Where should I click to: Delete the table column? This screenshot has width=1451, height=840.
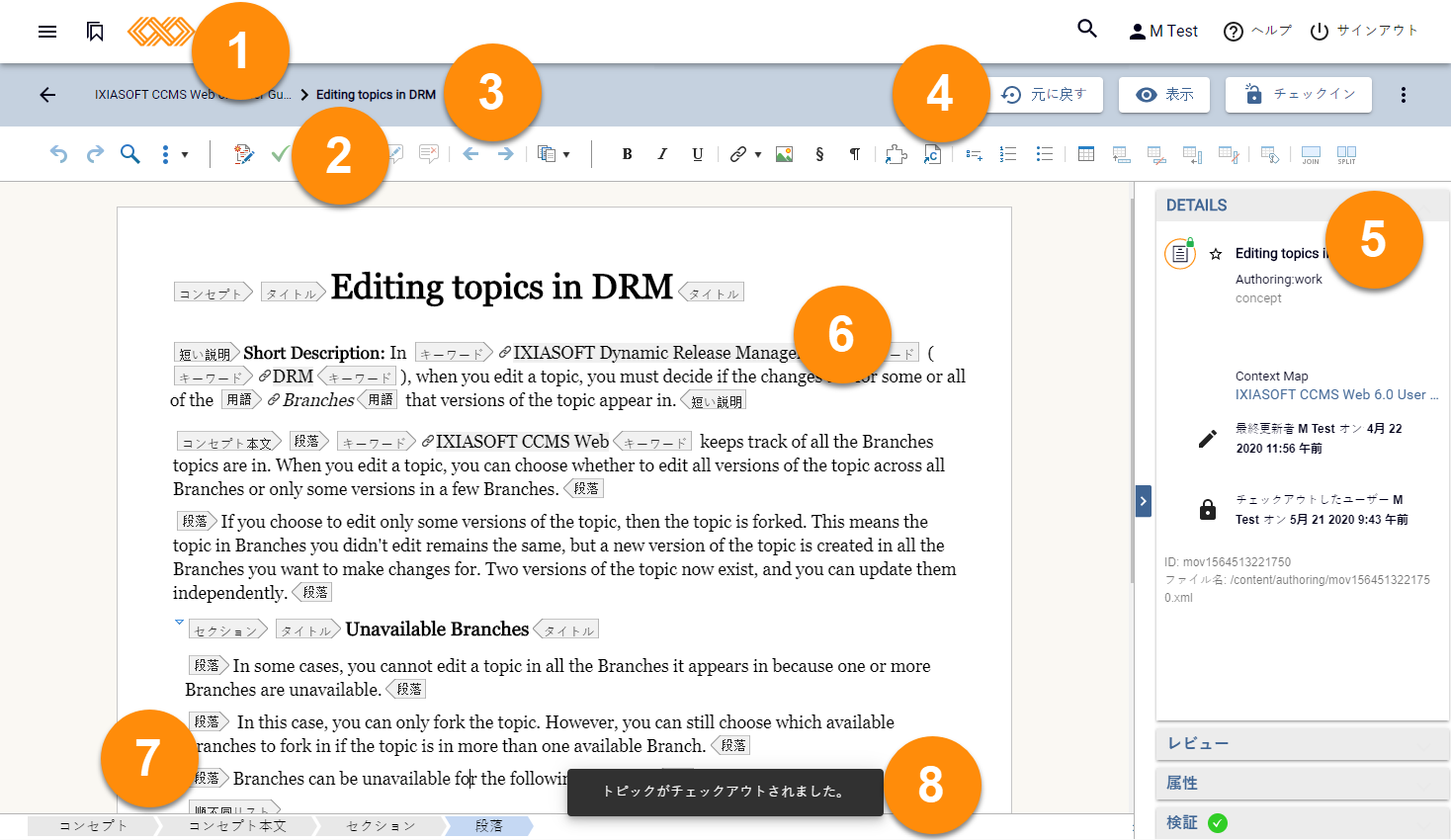[x=1229, y=154]
